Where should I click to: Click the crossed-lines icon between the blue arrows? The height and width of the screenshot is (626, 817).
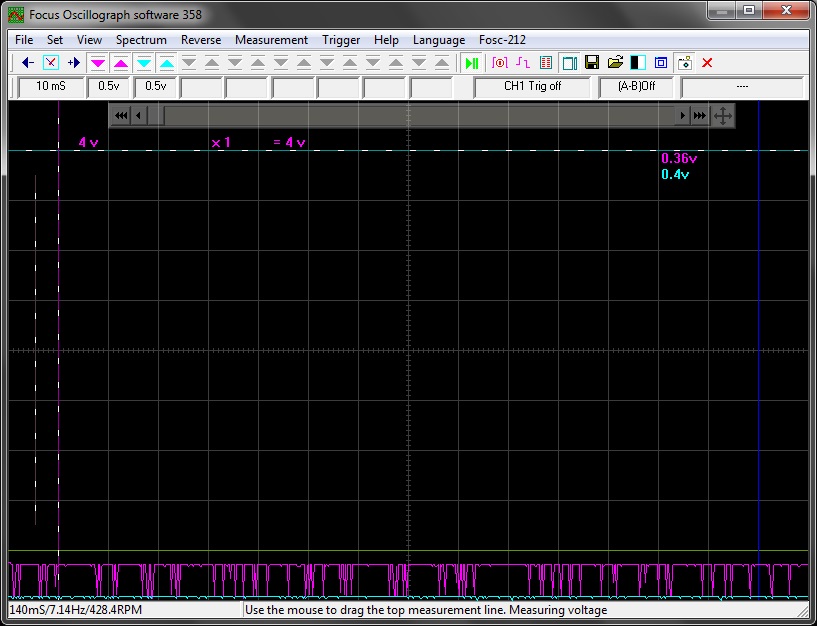point(51,63)
